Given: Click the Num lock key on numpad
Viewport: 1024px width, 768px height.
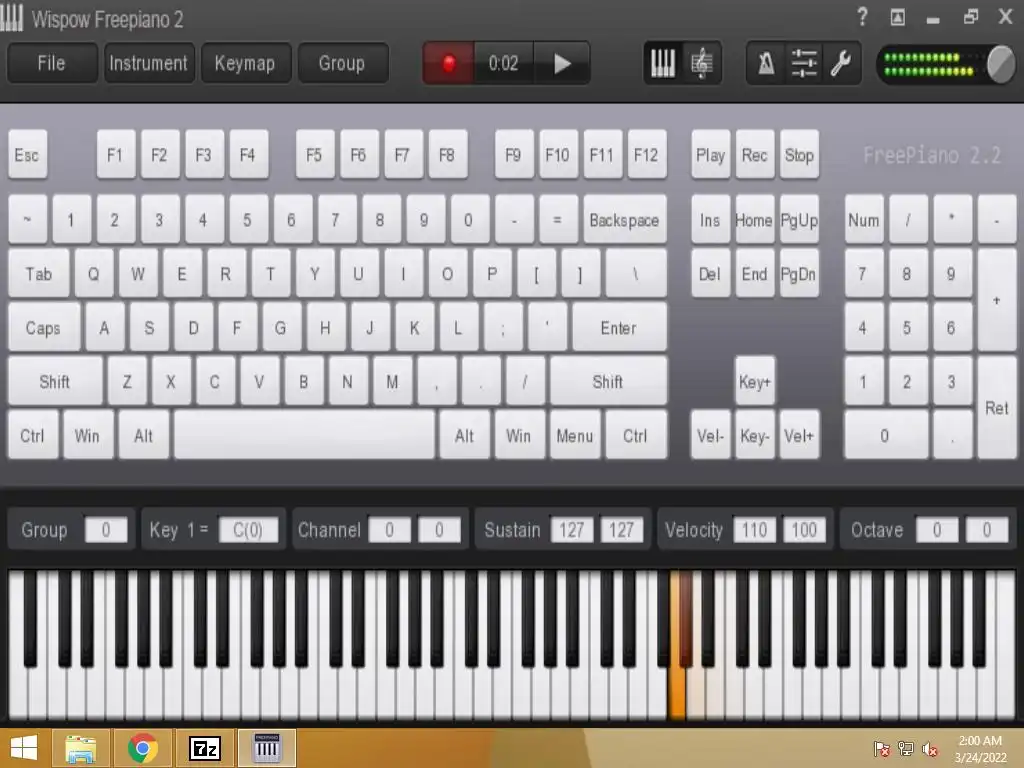Looking at the screenshot, I should pos(864,220).
